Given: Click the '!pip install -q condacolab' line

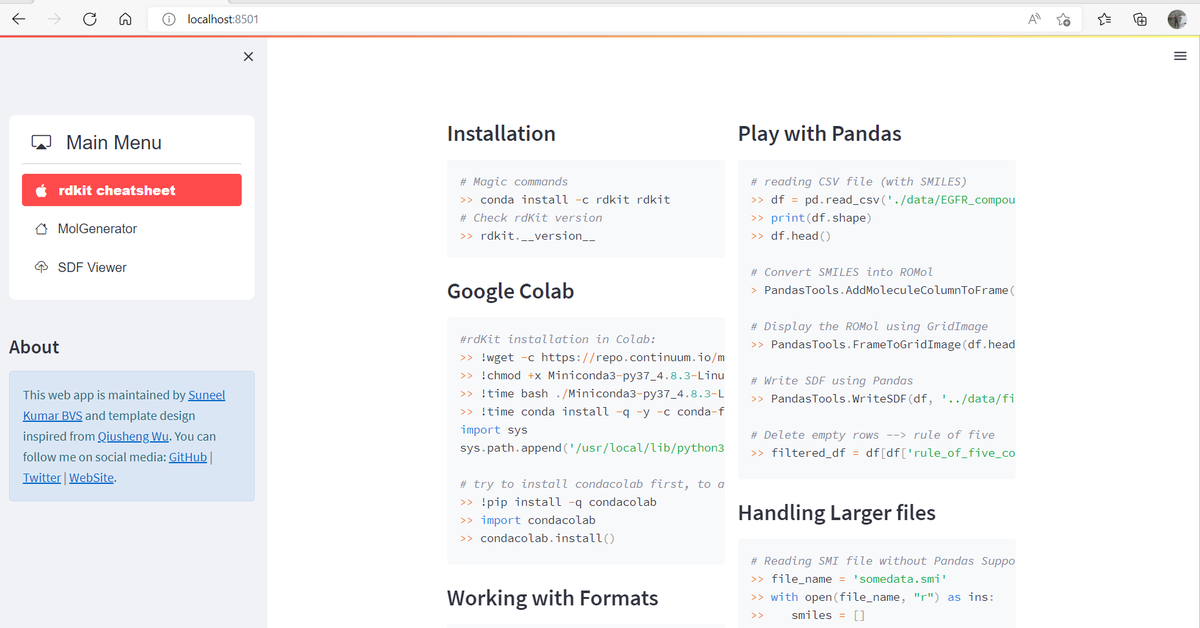Looking at the screenshot, I should (558, 502).
